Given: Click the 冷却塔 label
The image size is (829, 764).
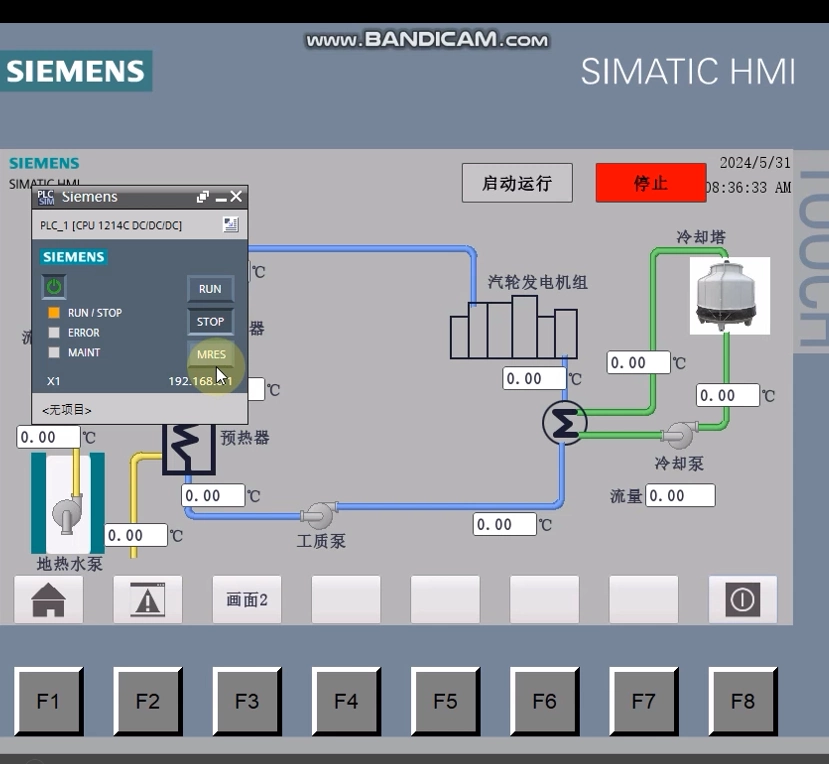Looking at the screenshot, I should tap(701, 237).
